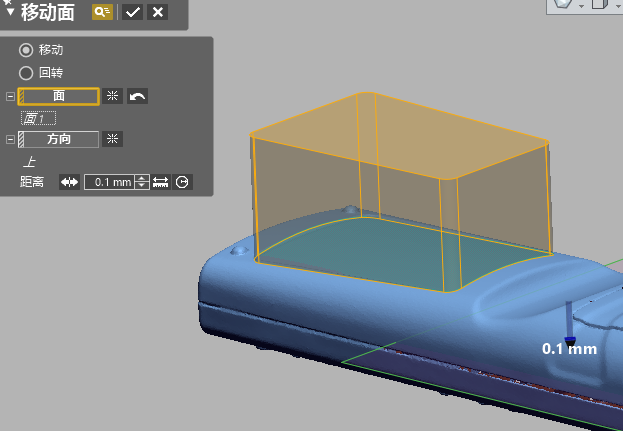Open the view cube dropdown arrow
Image resolution: width=623 pixels, height=431 pixels.
click(617, 6)
